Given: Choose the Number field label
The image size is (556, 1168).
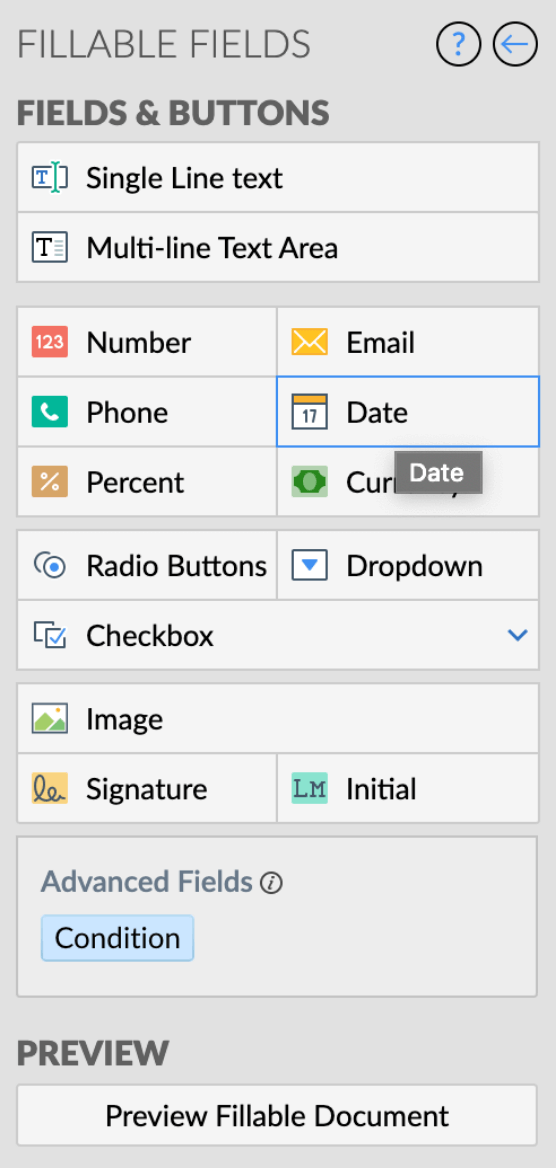Looking at the screenshot, I should coord(139,343).
